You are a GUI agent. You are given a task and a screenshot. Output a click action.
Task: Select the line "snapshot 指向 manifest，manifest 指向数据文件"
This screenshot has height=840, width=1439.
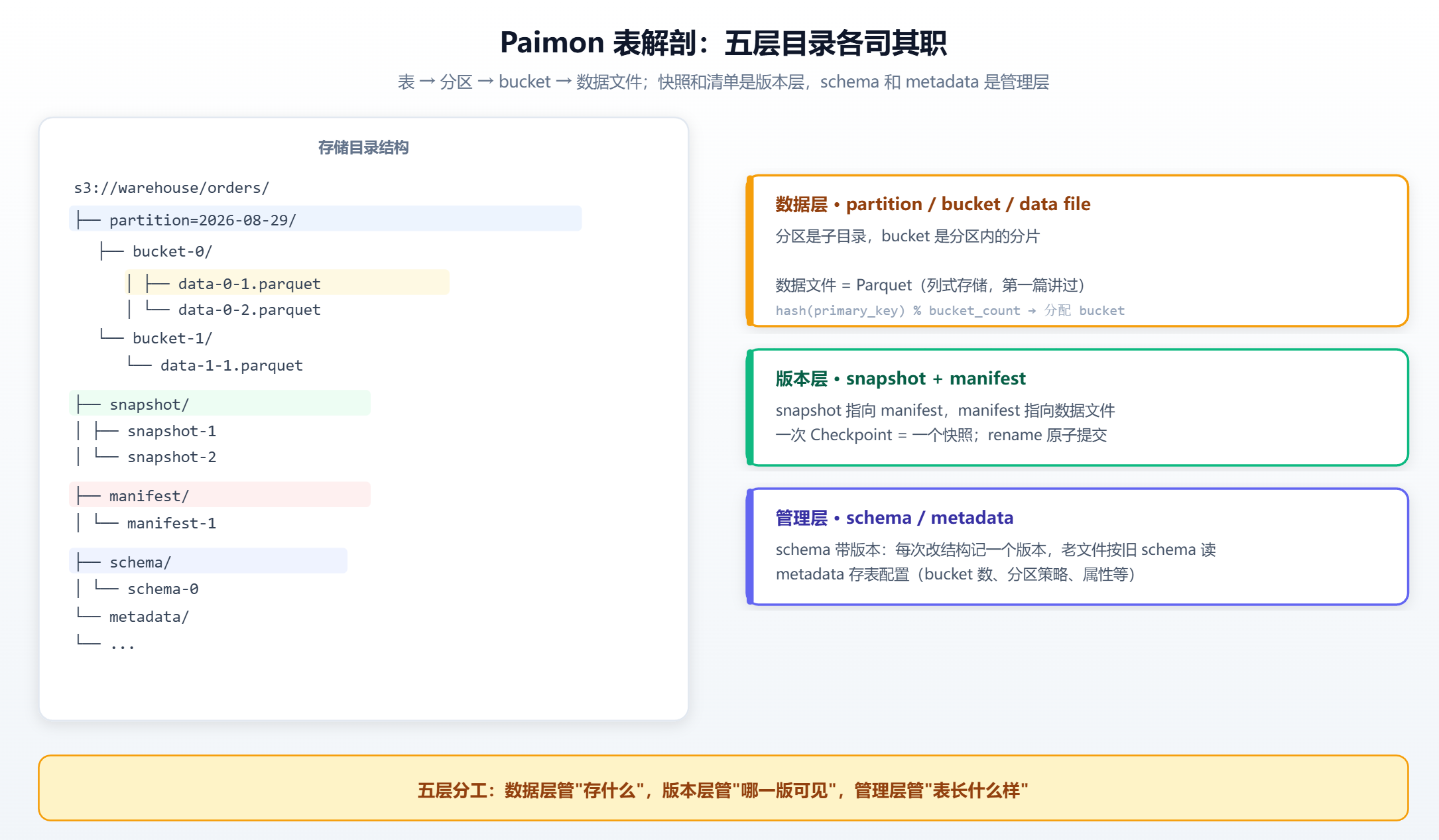click(x=946, y=410)
